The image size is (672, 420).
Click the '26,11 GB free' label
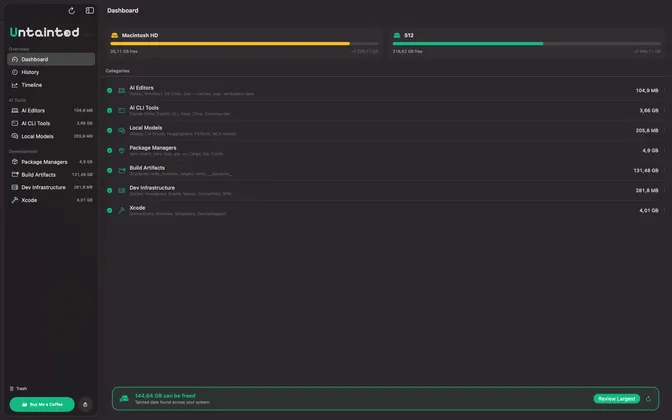pos(124,51)
